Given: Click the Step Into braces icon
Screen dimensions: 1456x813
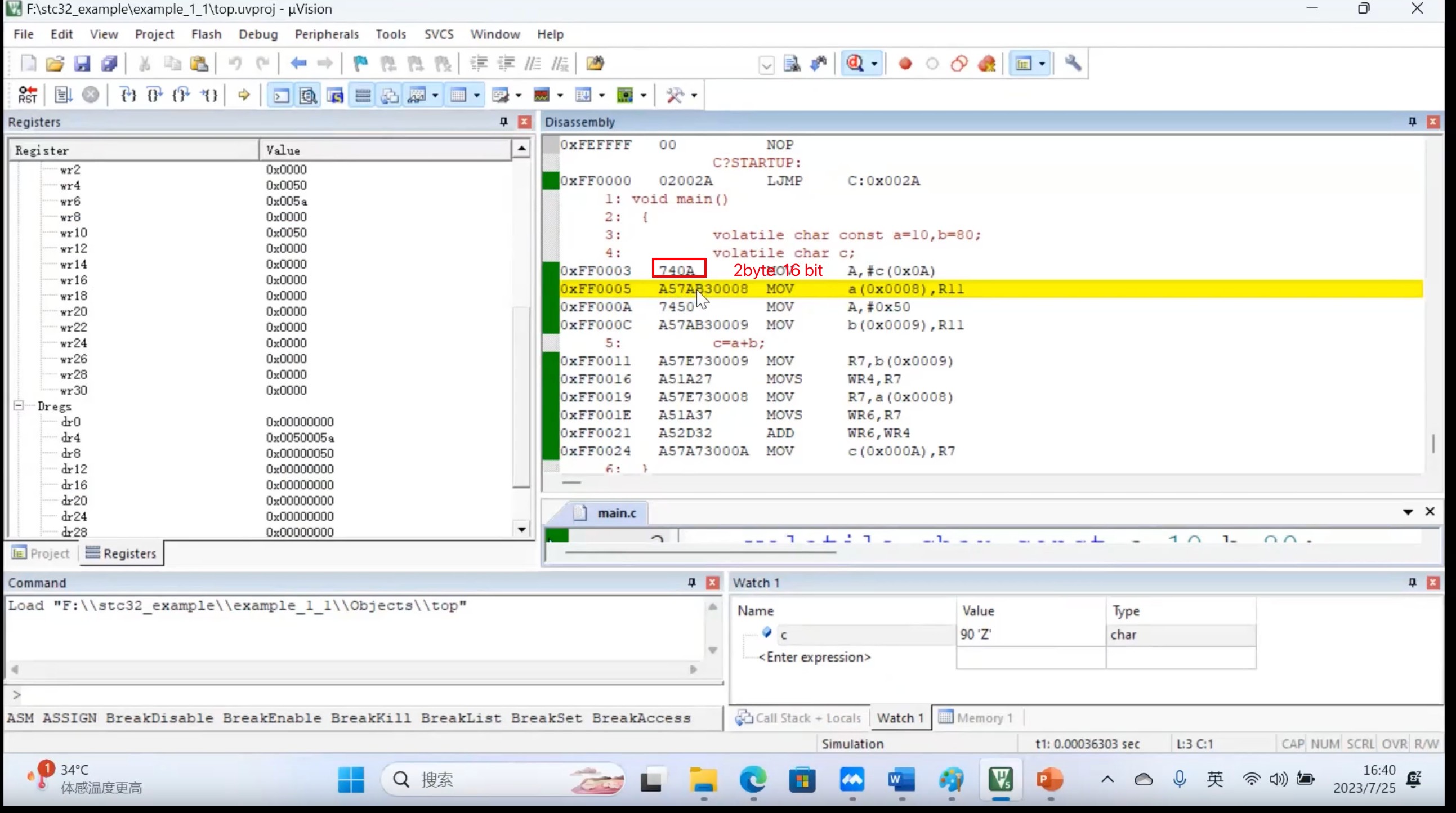Looking at the screenshot, I should click(x=128, y=95).
